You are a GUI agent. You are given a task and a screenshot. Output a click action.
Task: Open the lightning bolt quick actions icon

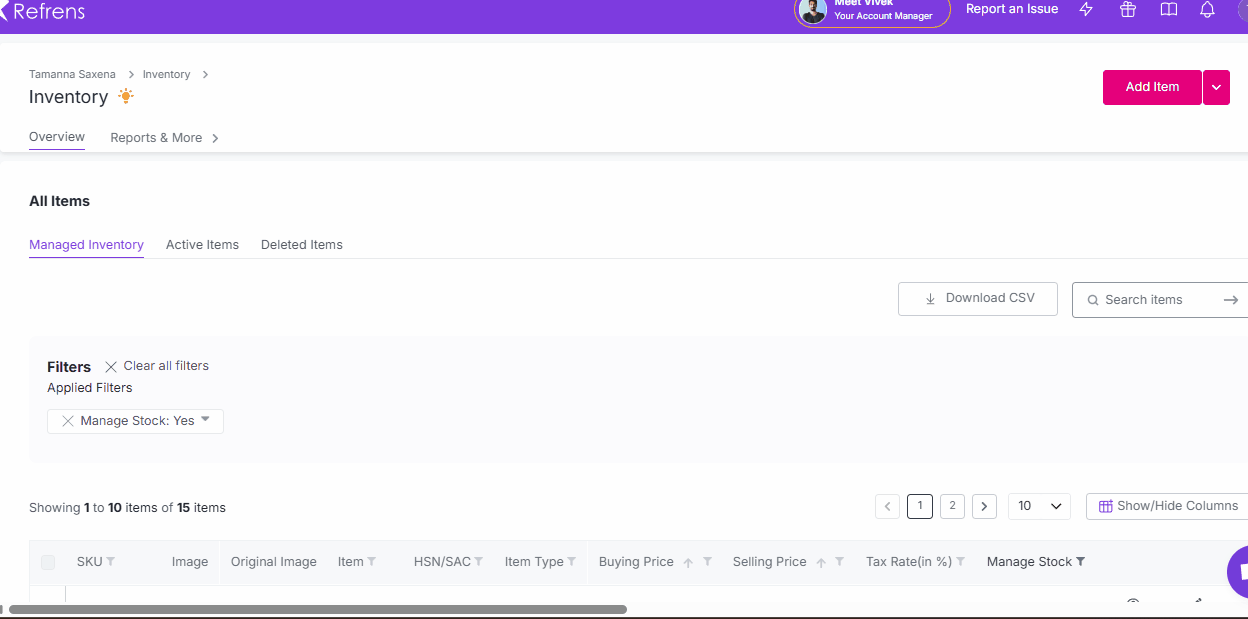(x=1087, y=9)
